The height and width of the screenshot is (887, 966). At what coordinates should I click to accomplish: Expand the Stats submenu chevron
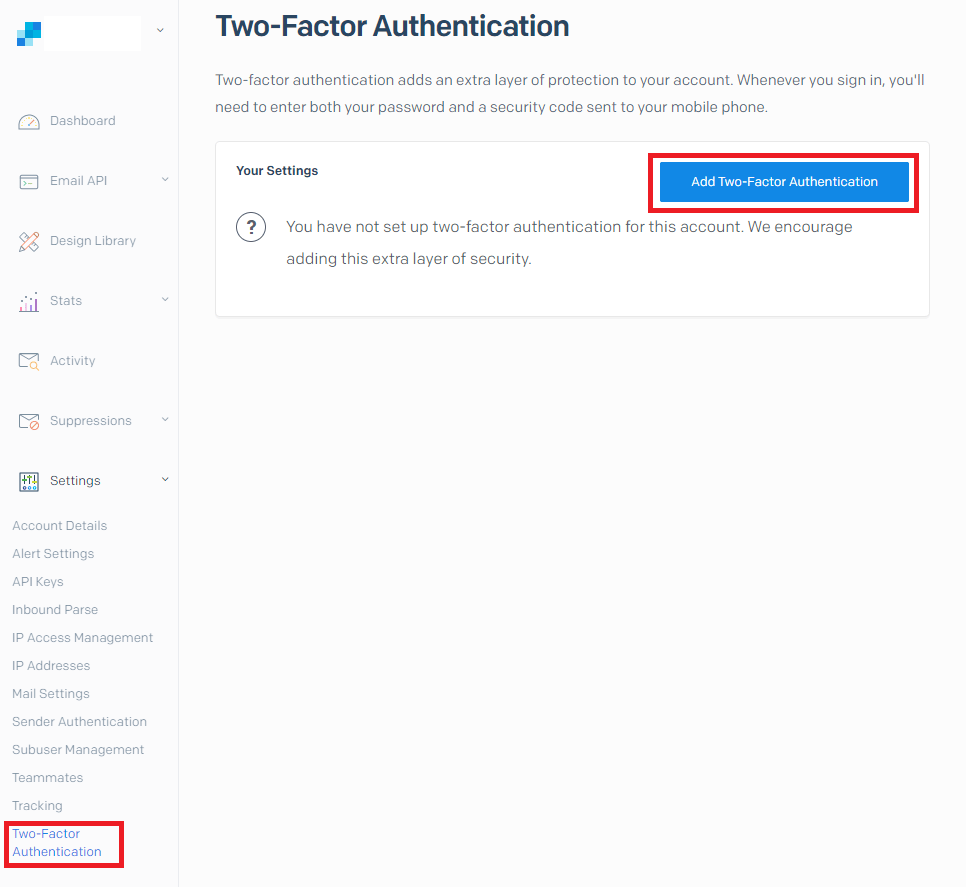165,299
